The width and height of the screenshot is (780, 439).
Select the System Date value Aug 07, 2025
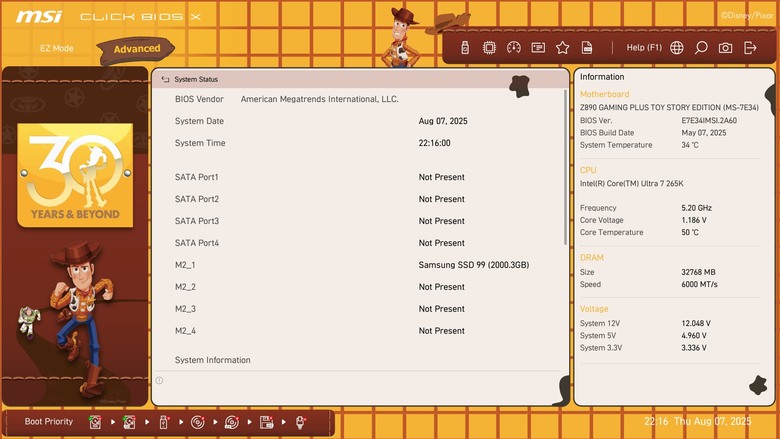[x=443, y=121]
